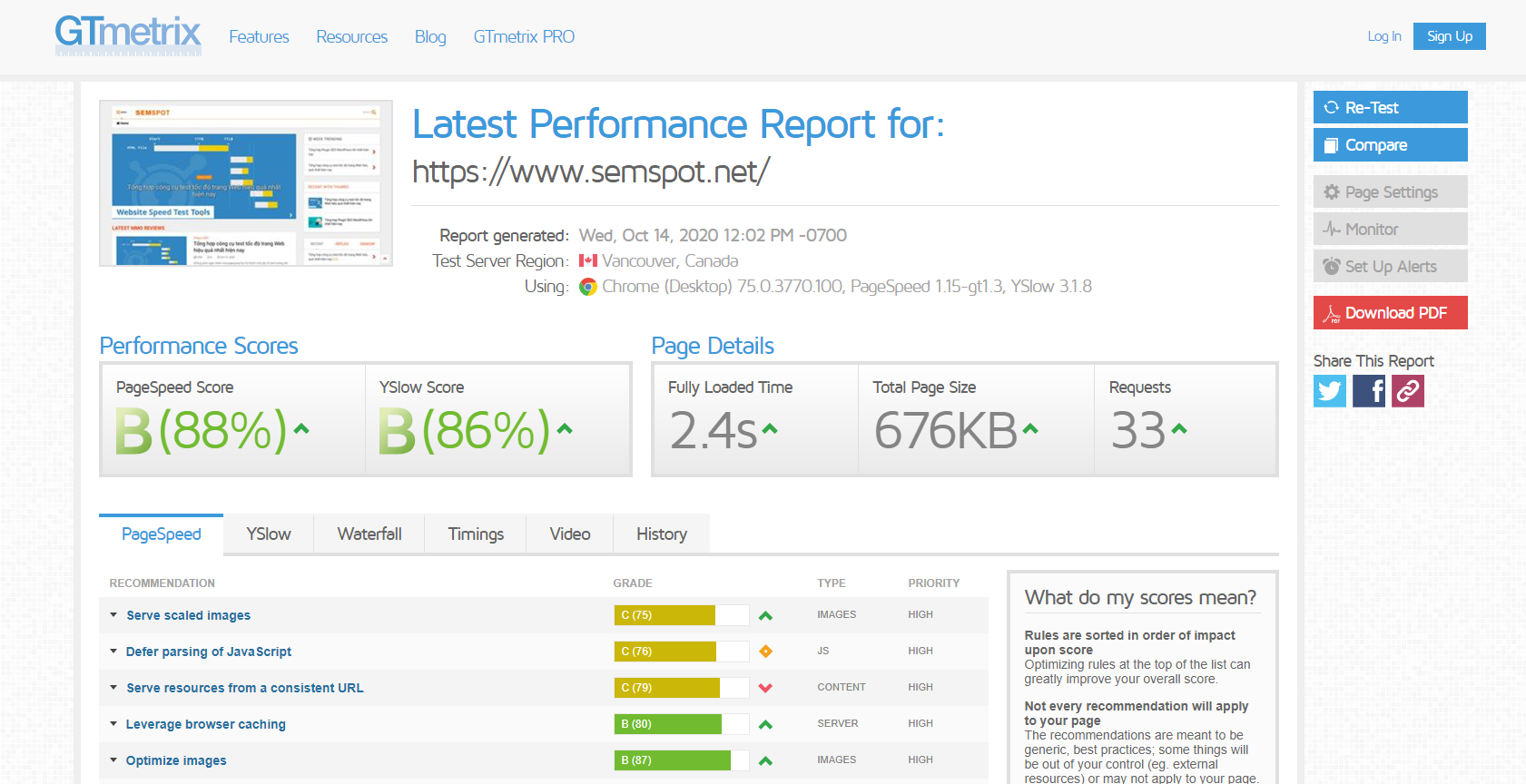The height and width of the screenshot is (784, 1526).
Task: Click the report generated date text
Action: [713, 236]
